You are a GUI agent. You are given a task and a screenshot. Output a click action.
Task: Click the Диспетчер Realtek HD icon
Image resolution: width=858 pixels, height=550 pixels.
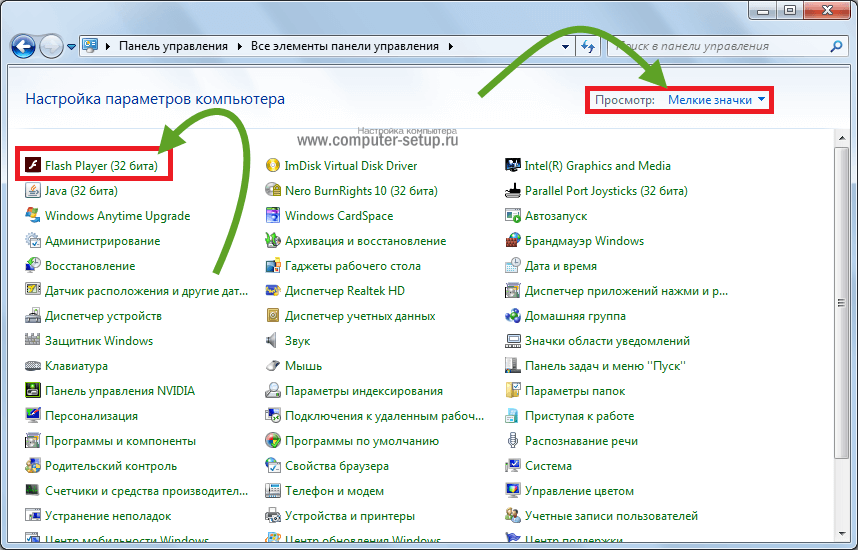[272, 291]
